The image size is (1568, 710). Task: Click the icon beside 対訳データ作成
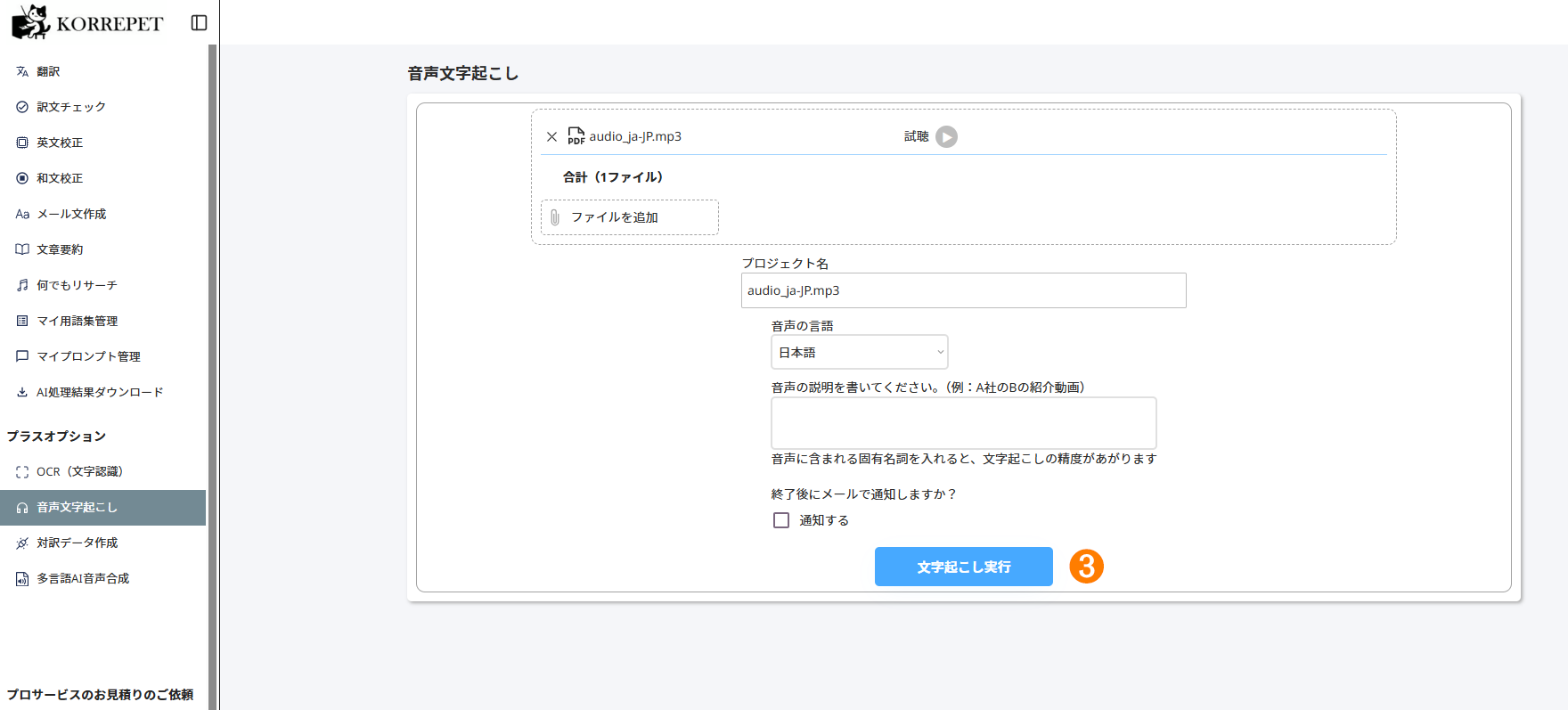tap(22, 543)
